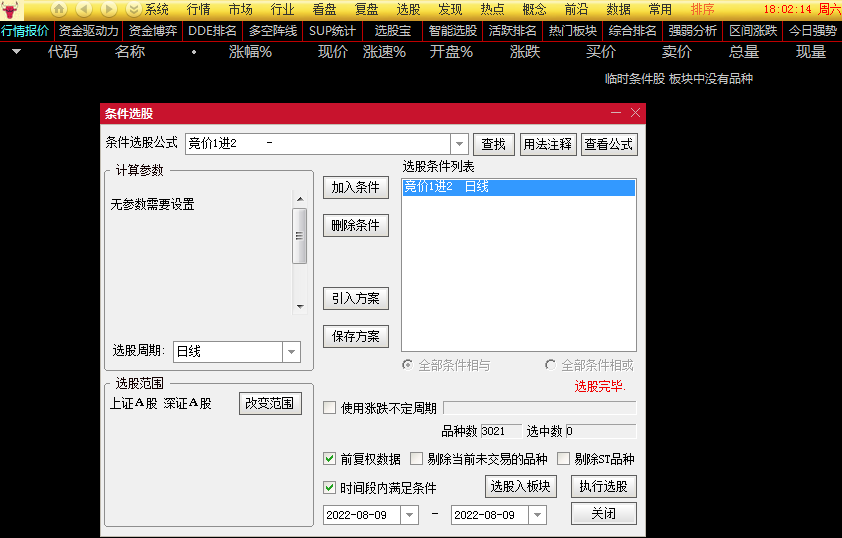Open the 系统 menu
Image resolution: width=842 pixels, height=538 pixels.
pyautogui.click(x=157, y=9)
